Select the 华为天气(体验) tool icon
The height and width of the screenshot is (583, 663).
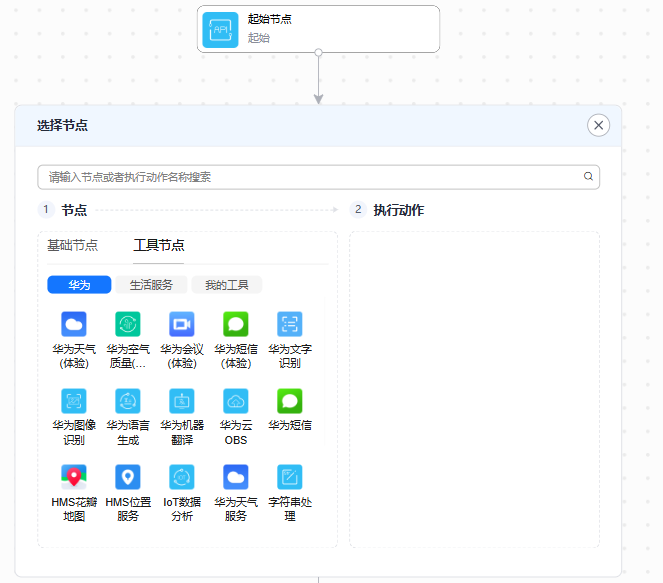[x=74, y=324]
